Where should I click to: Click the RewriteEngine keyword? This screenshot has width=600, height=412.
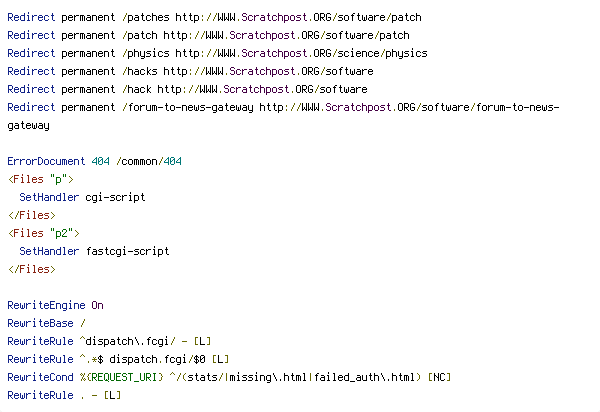click(46, 305)
